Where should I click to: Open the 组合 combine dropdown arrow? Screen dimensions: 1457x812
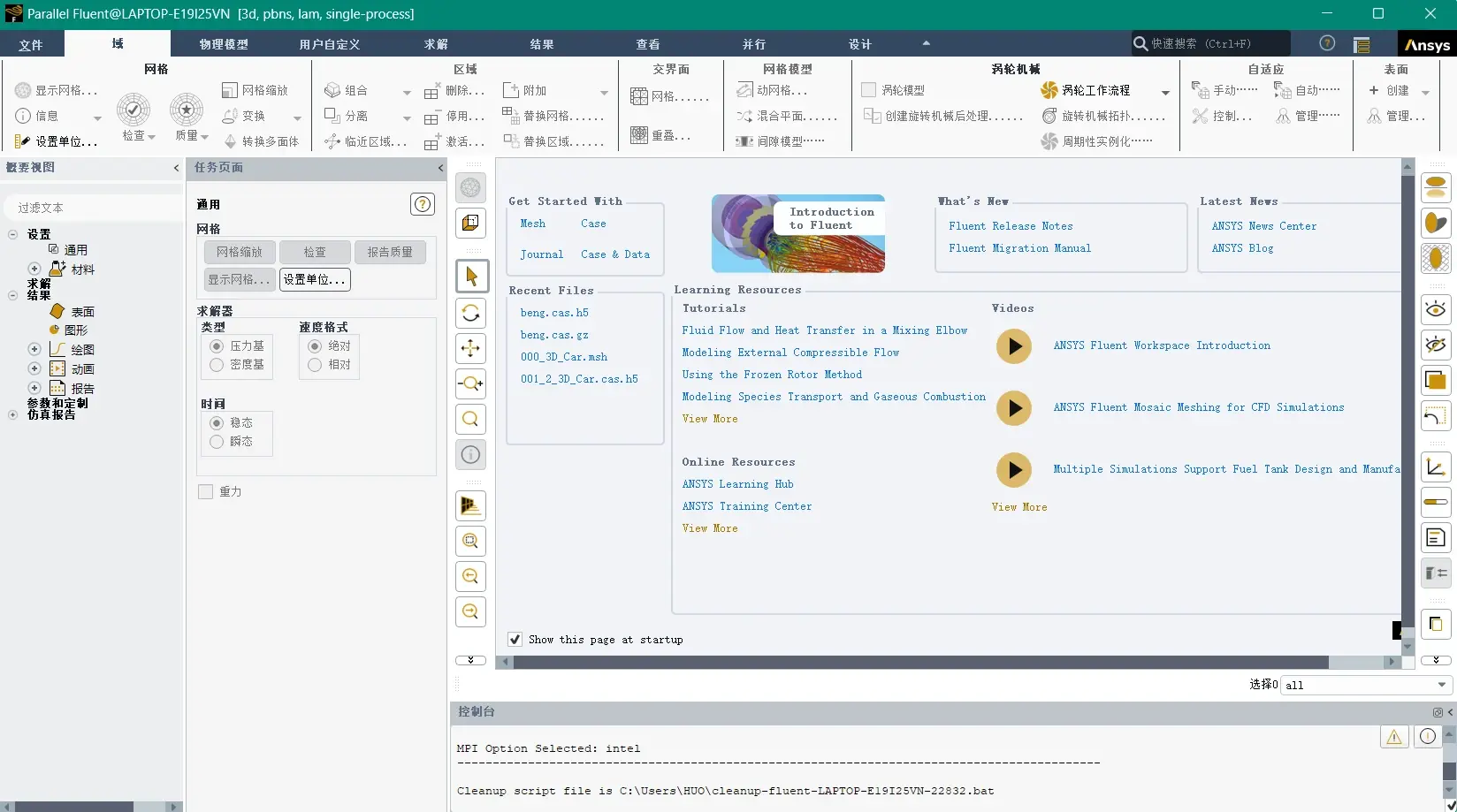[407, 92]
